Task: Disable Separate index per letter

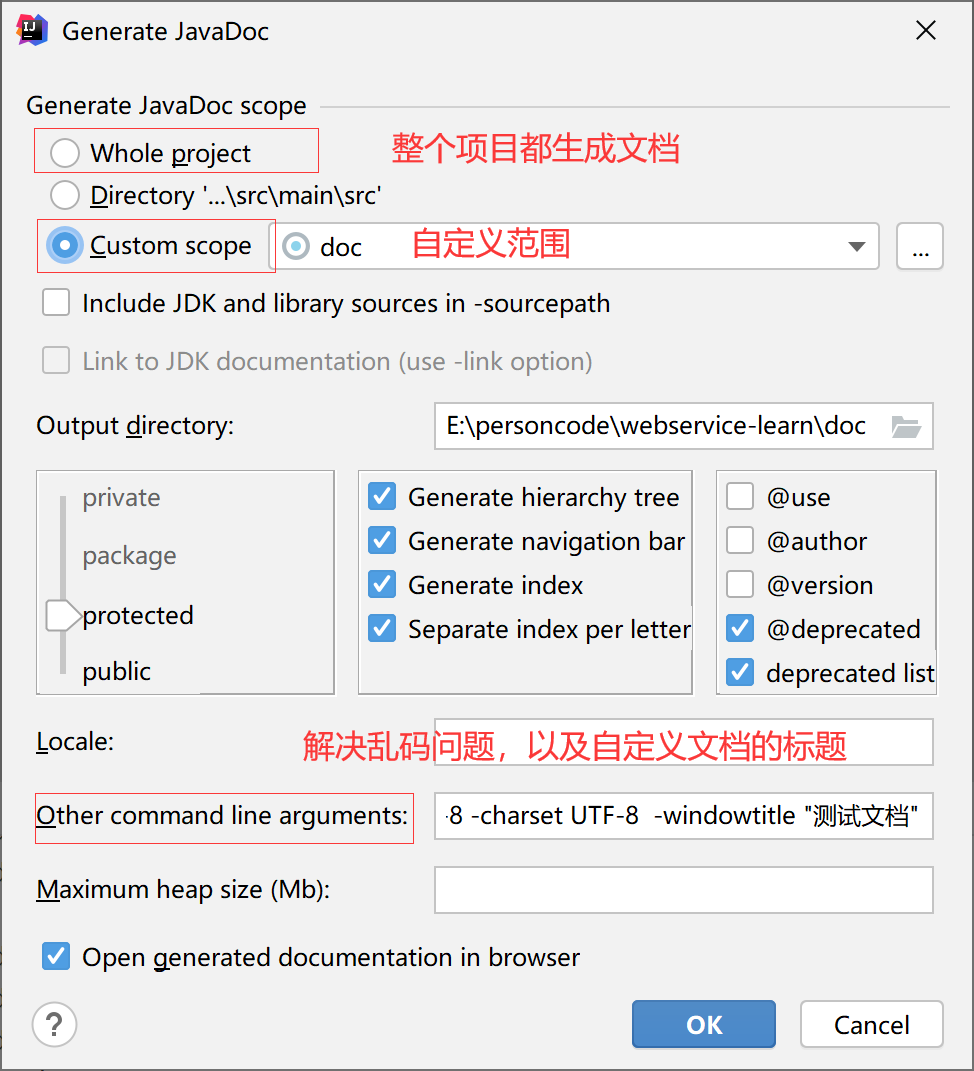Action: pyautogui.click(x=382, y=628)
